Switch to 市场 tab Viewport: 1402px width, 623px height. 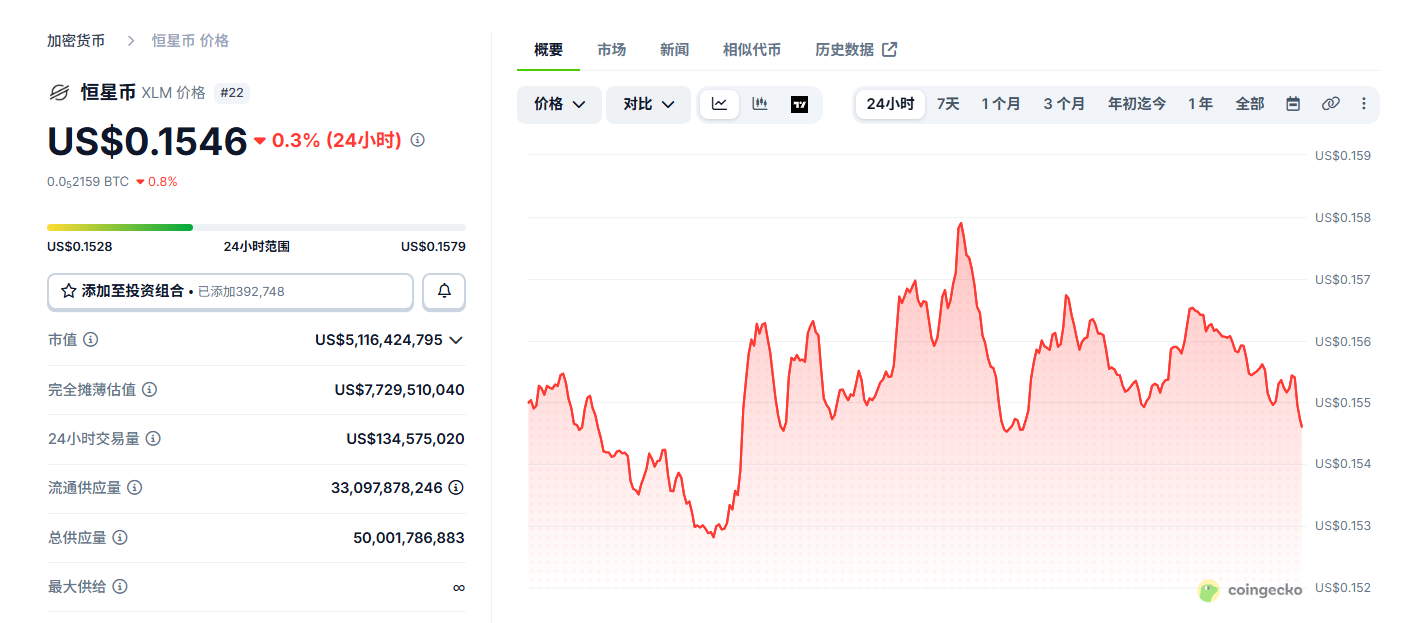[x=611, y=49]
